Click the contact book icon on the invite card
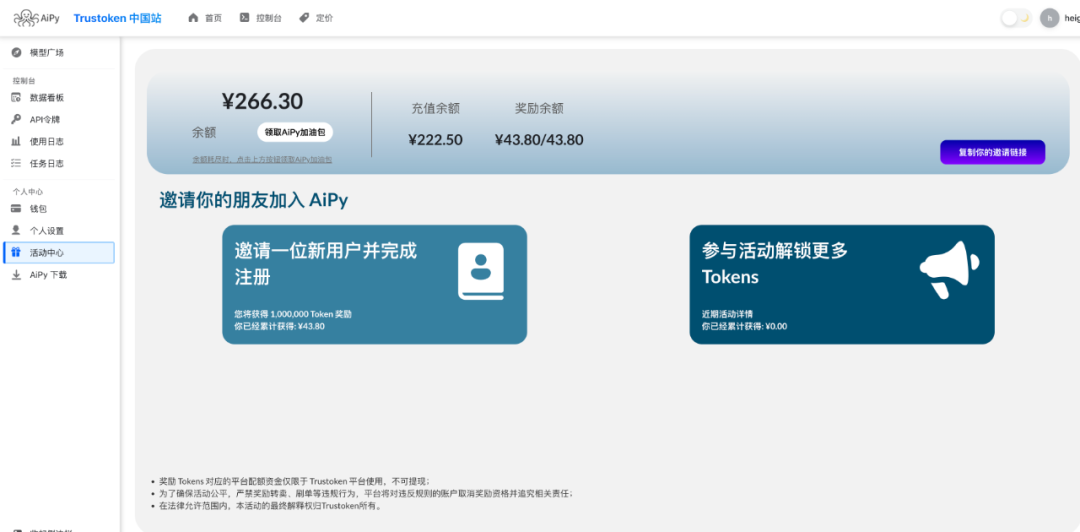1080x532 pixels. click(x=481, y=272)
